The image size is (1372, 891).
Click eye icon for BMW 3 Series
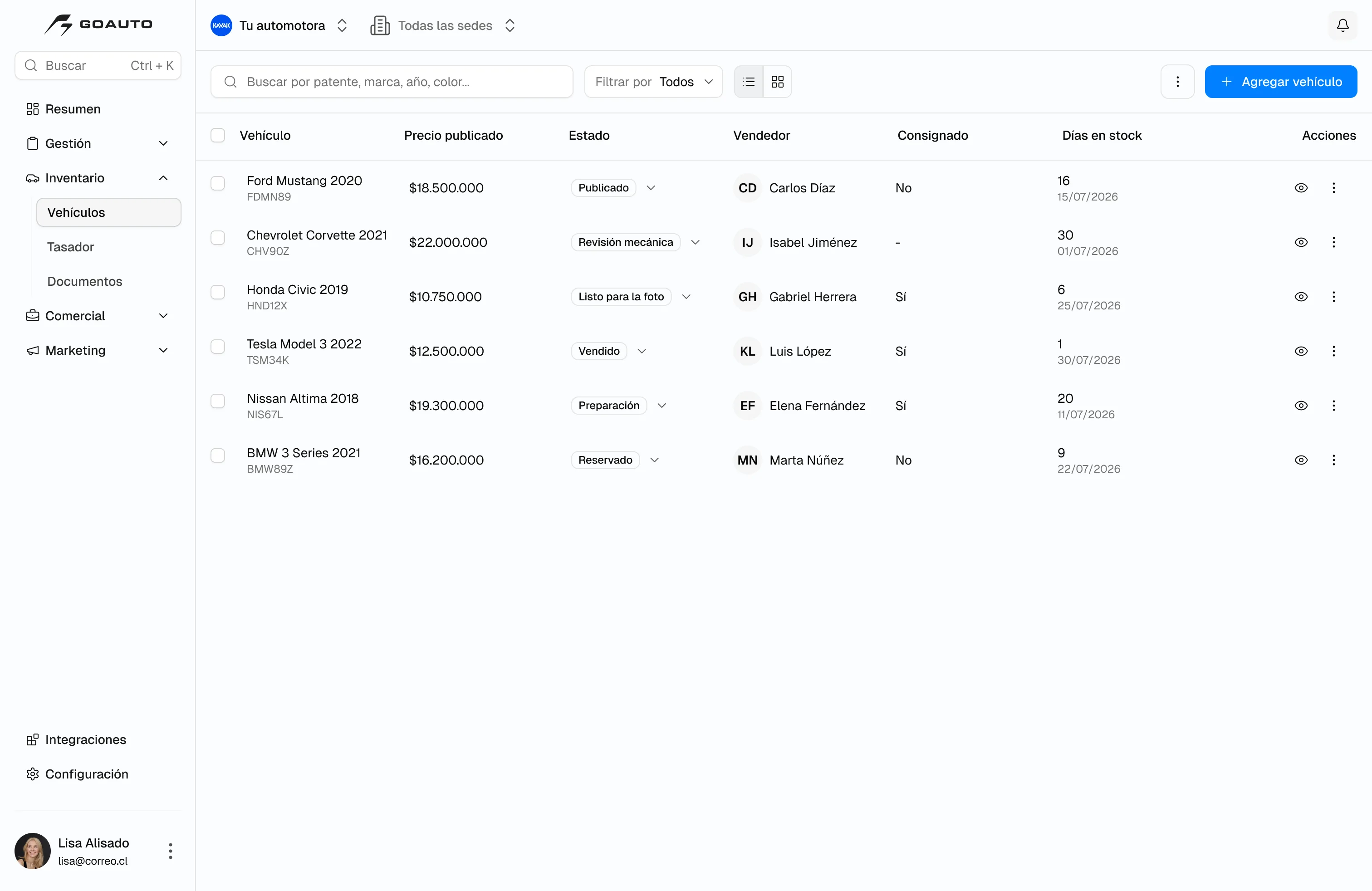[1300, 460]
